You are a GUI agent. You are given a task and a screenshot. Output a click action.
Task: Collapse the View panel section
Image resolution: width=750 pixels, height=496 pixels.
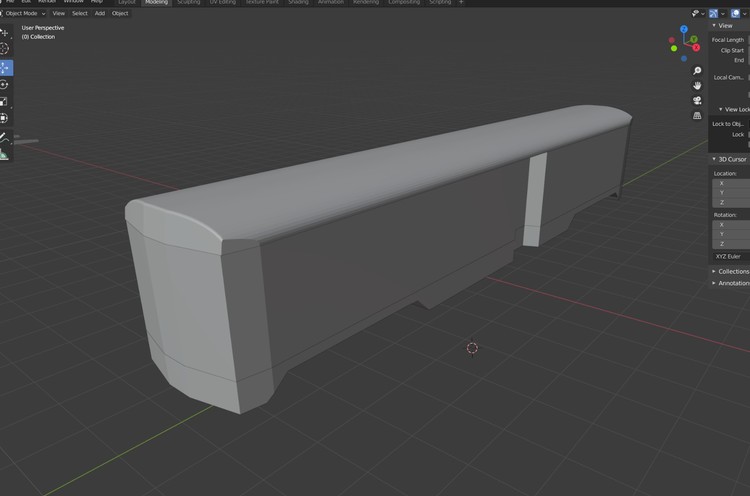point(714,26)
